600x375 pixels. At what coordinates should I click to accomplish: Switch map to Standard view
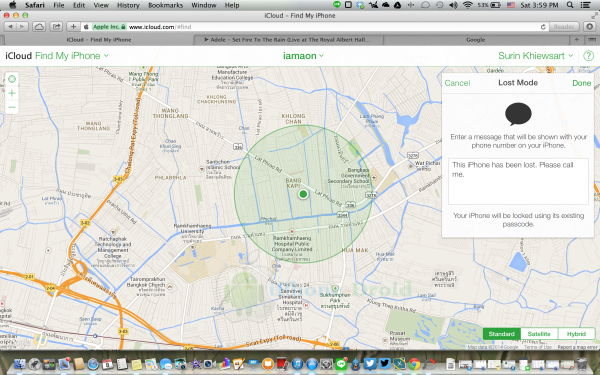pos(501,334)
